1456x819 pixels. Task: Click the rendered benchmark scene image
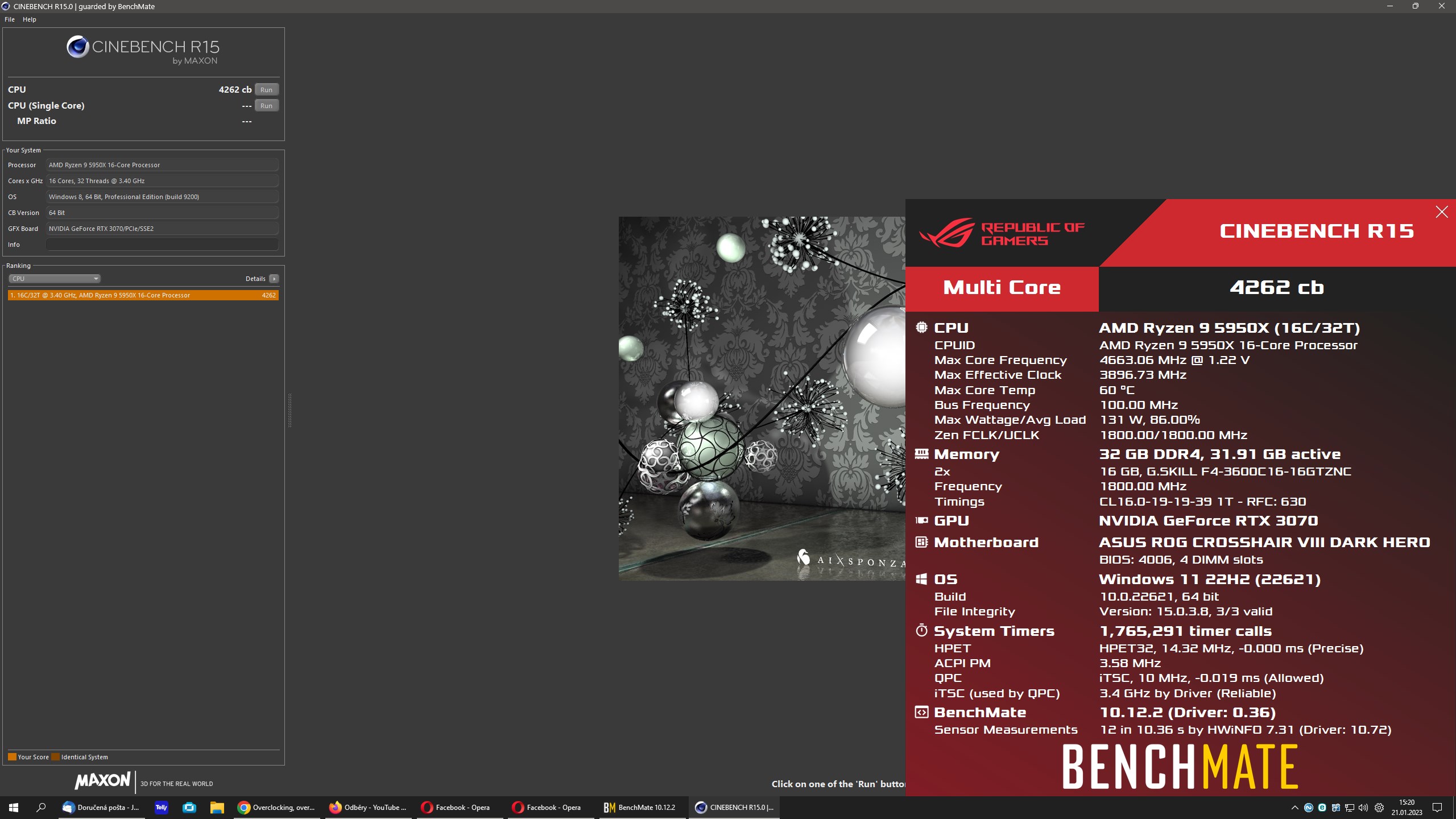click(x=762, y=398)
